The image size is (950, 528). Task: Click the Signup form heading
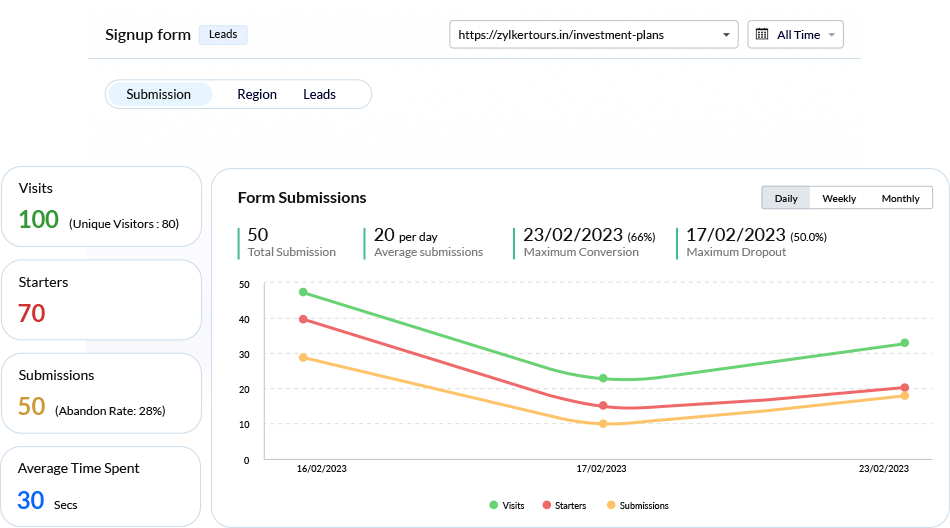148,35
